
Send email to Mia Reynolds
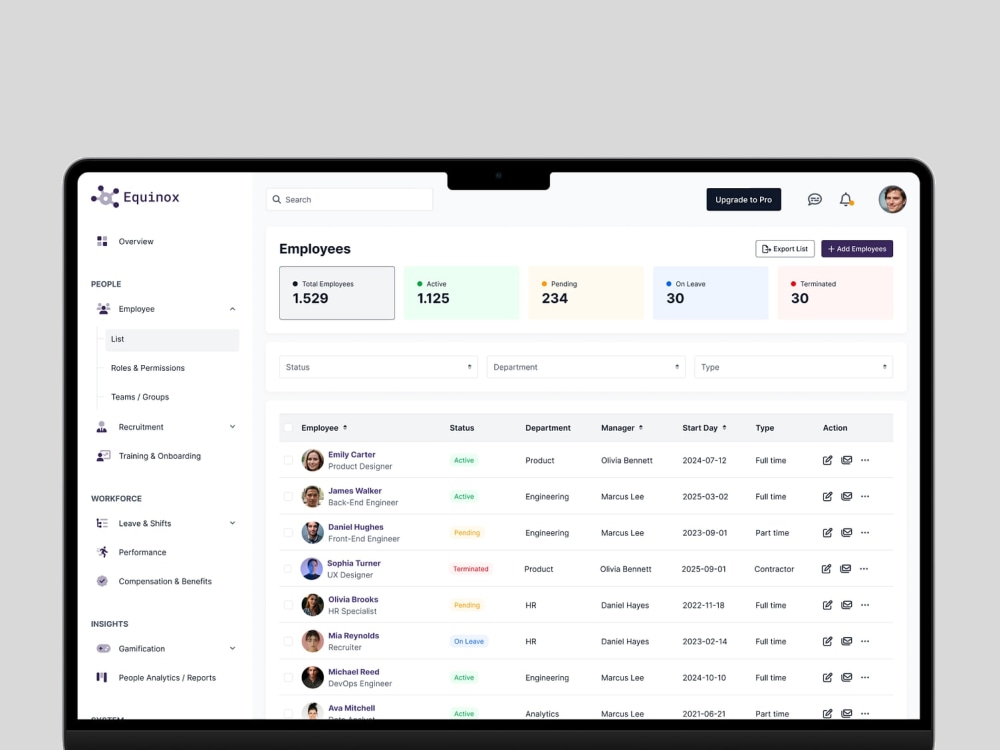846,641
